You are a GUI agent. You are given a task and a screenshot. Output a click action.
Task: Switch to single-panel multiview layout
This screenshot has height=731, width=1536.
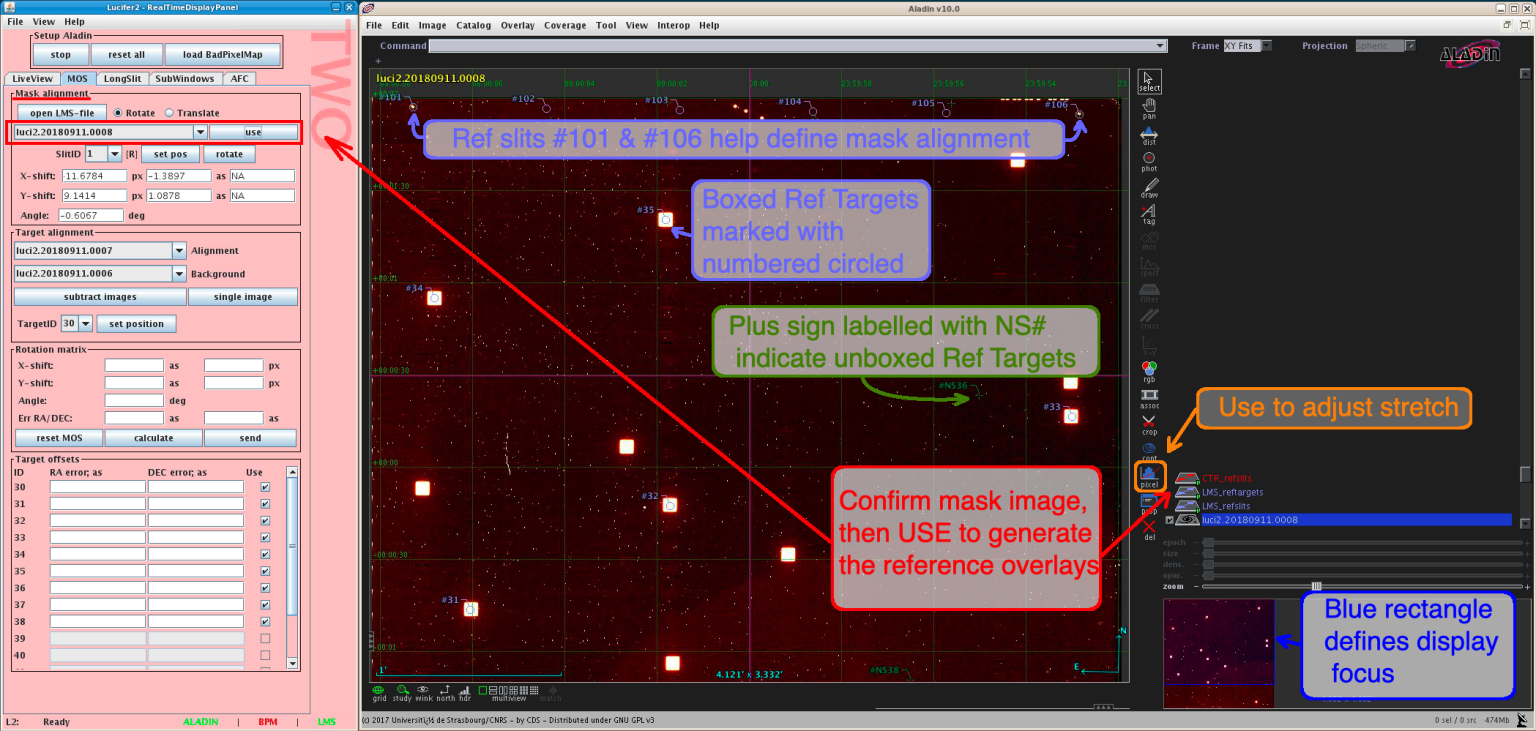484,690
